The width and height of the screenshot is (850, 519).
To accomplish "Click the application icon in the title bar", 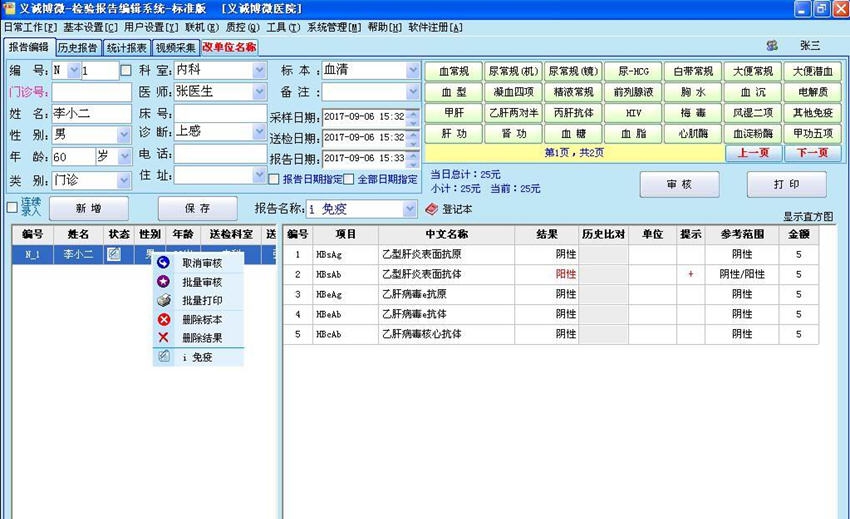I will click(x=9, y=8).
